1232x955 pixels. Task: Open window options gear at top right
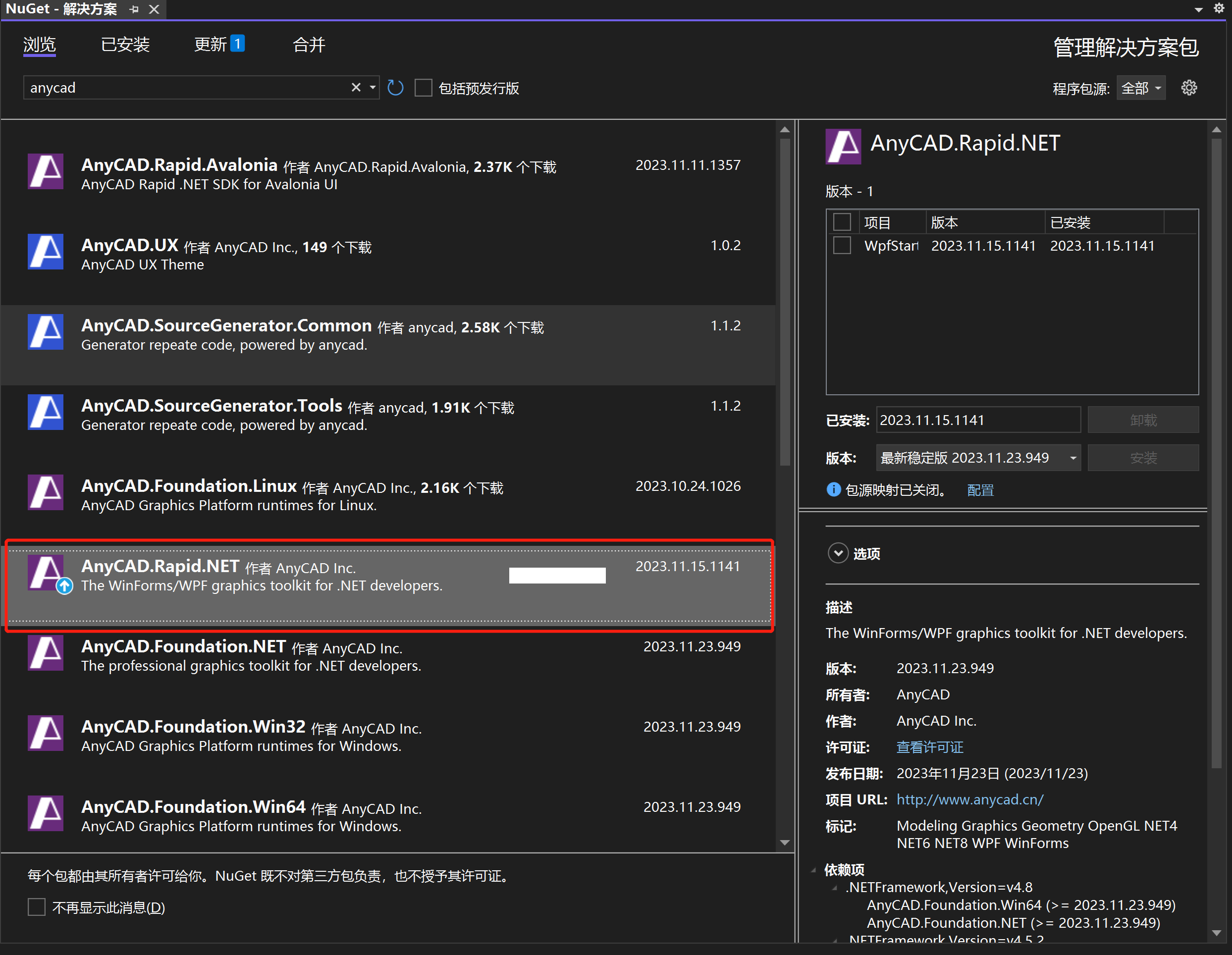[1219, 8]
